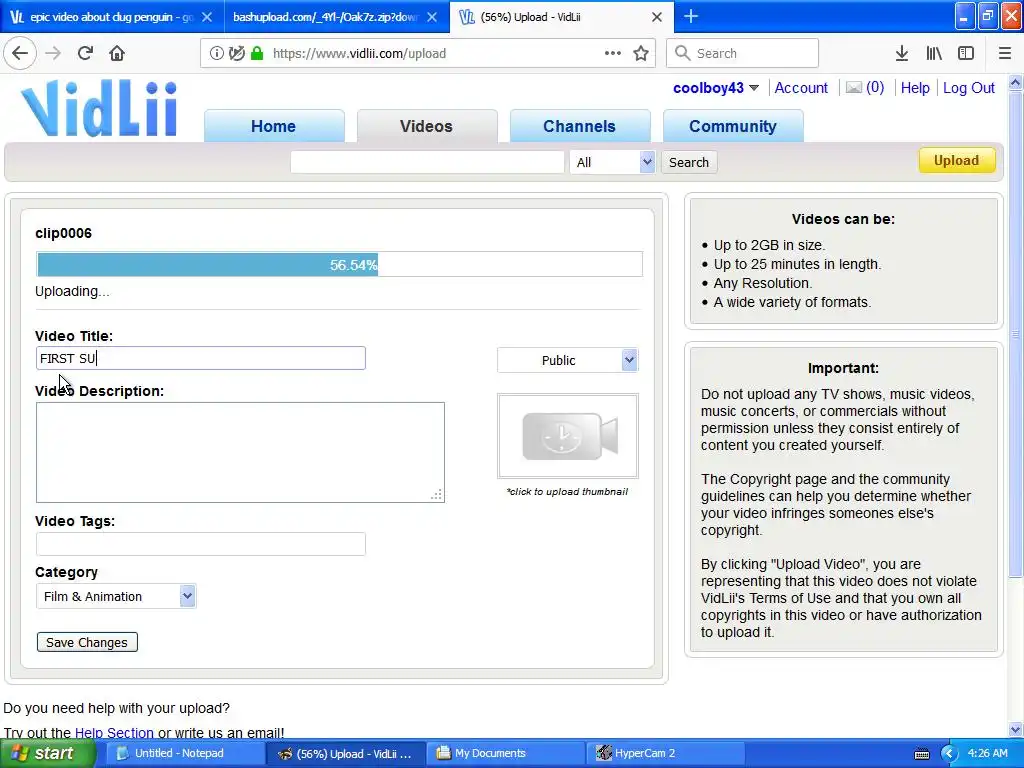This screenshot has width=1024, height=768.
Task: Open the Help Section link
Action: tap(114, 733)
